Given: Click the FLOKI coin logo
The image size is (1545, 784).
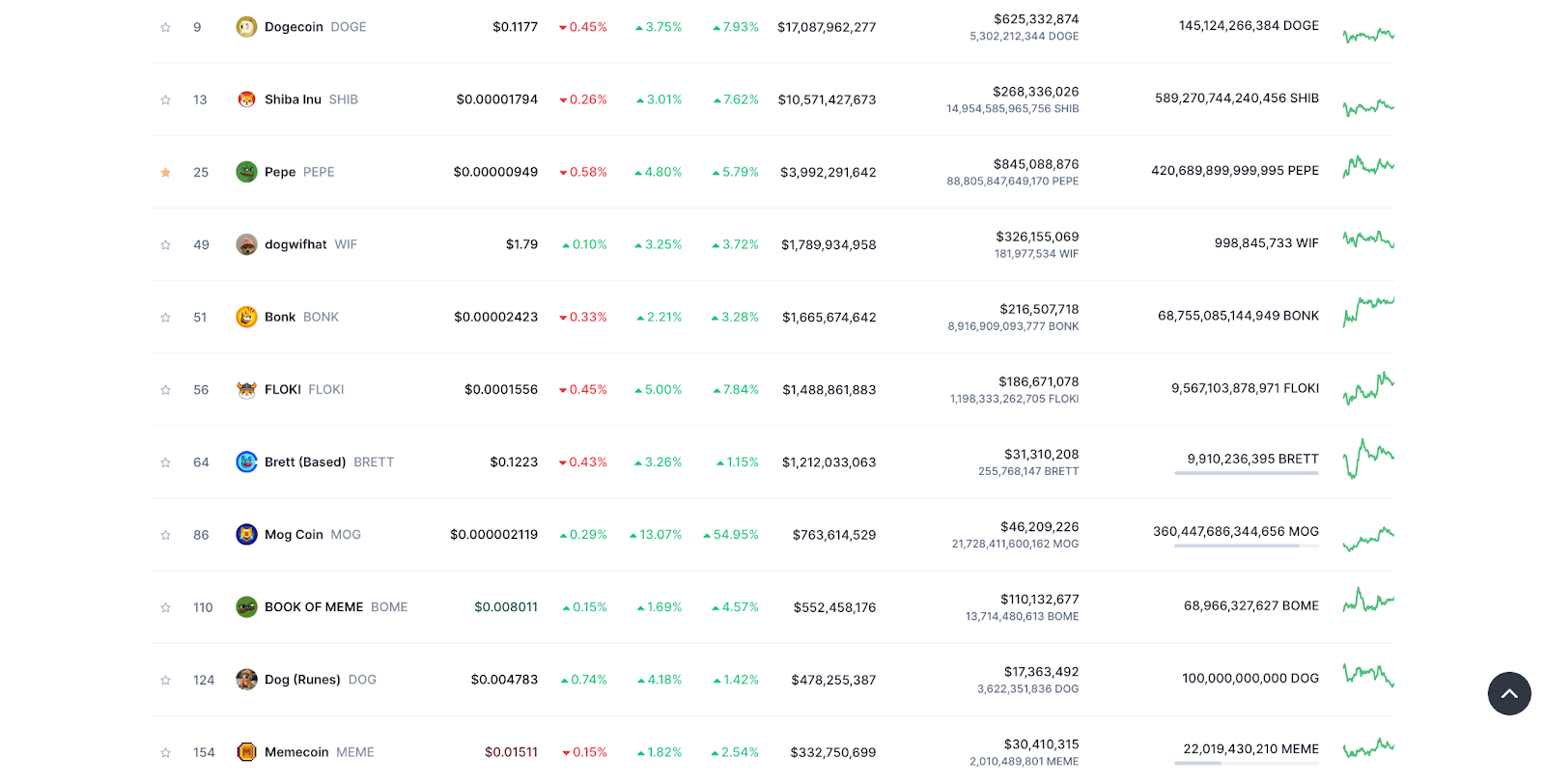Looking at the screenshot, I should point(246,389).
